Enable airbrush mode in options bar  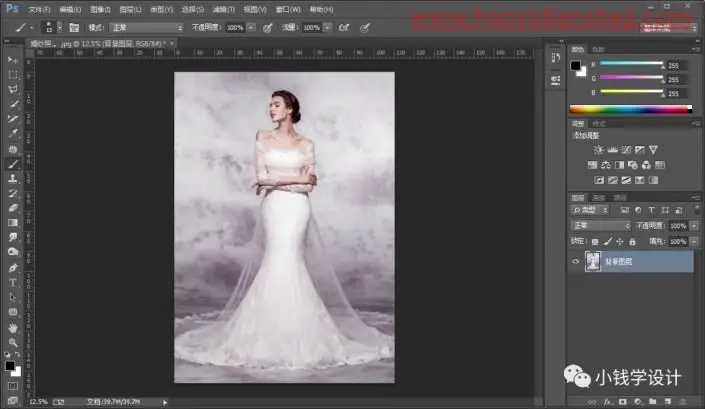[x=344, y=28]
